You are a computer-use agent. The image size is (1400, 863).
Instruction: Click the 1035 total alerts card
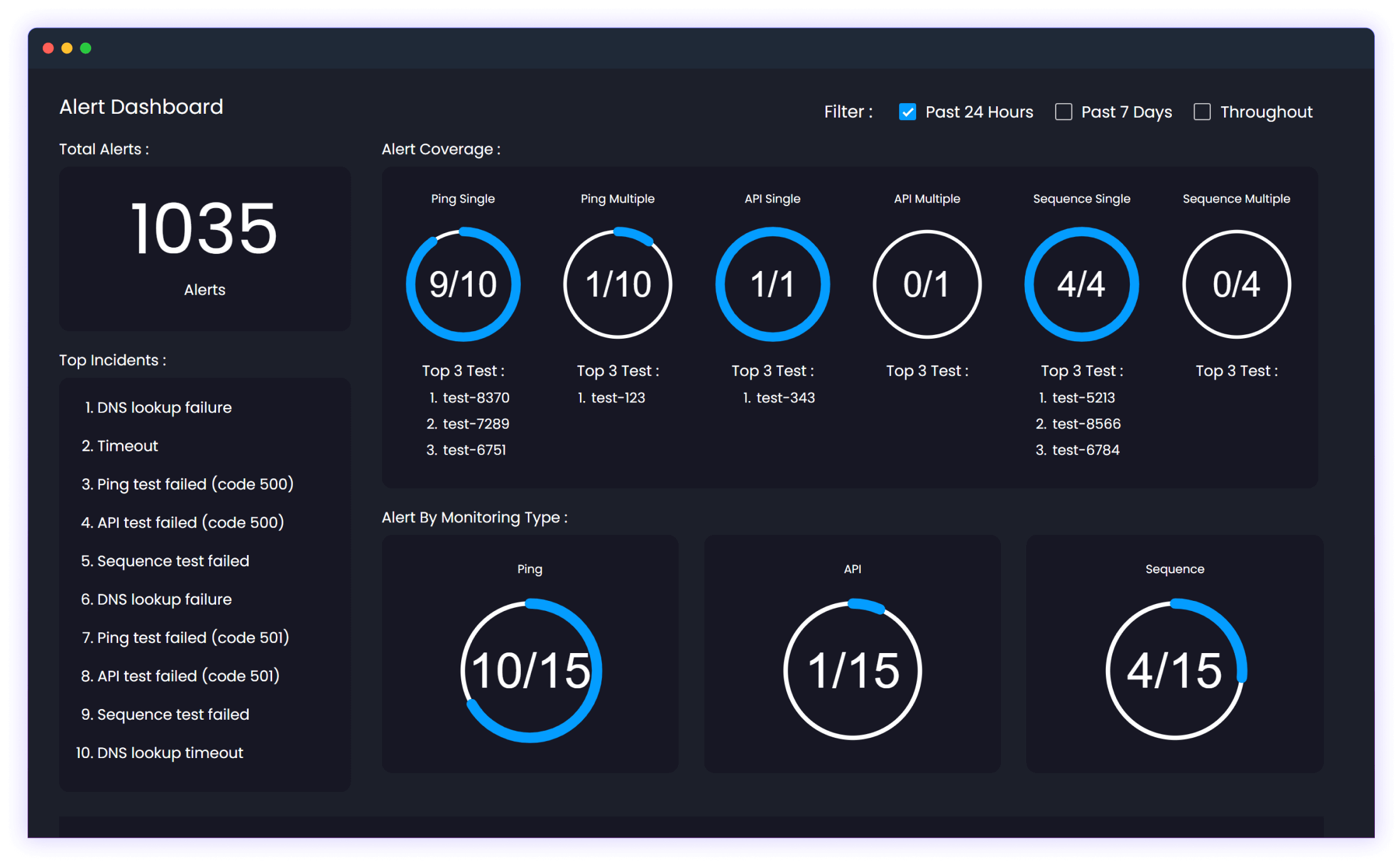pos(205,248)
